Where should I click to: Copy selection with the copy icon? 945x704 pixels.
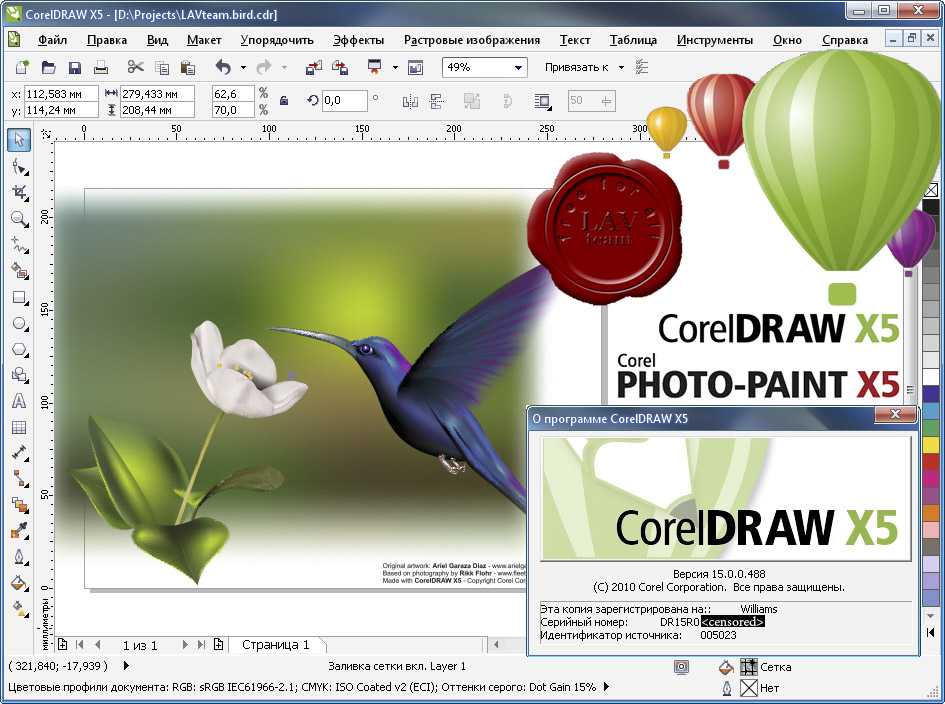click(x=162, y=67)
